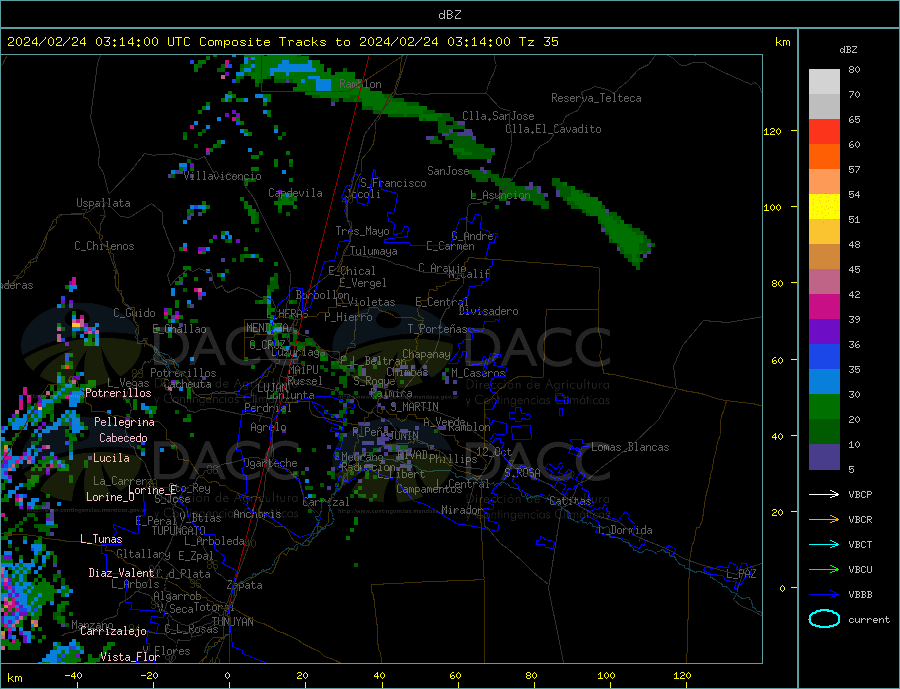The height and width of the screenshot is (689, 900).
Task: Click the VBCT legend label
Action: coord(860,544)
